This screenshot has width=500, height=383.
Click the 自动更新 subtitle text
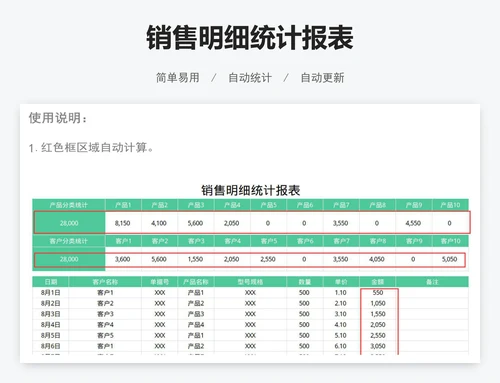[322, 78]
